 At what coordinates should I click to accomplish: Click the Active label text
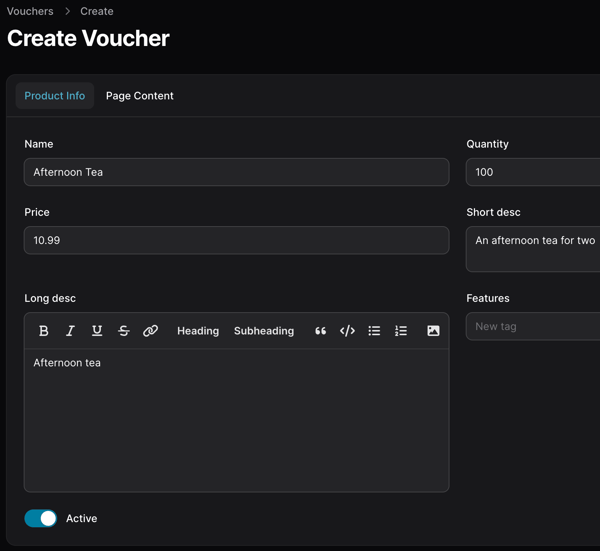(x=82, y=518)
